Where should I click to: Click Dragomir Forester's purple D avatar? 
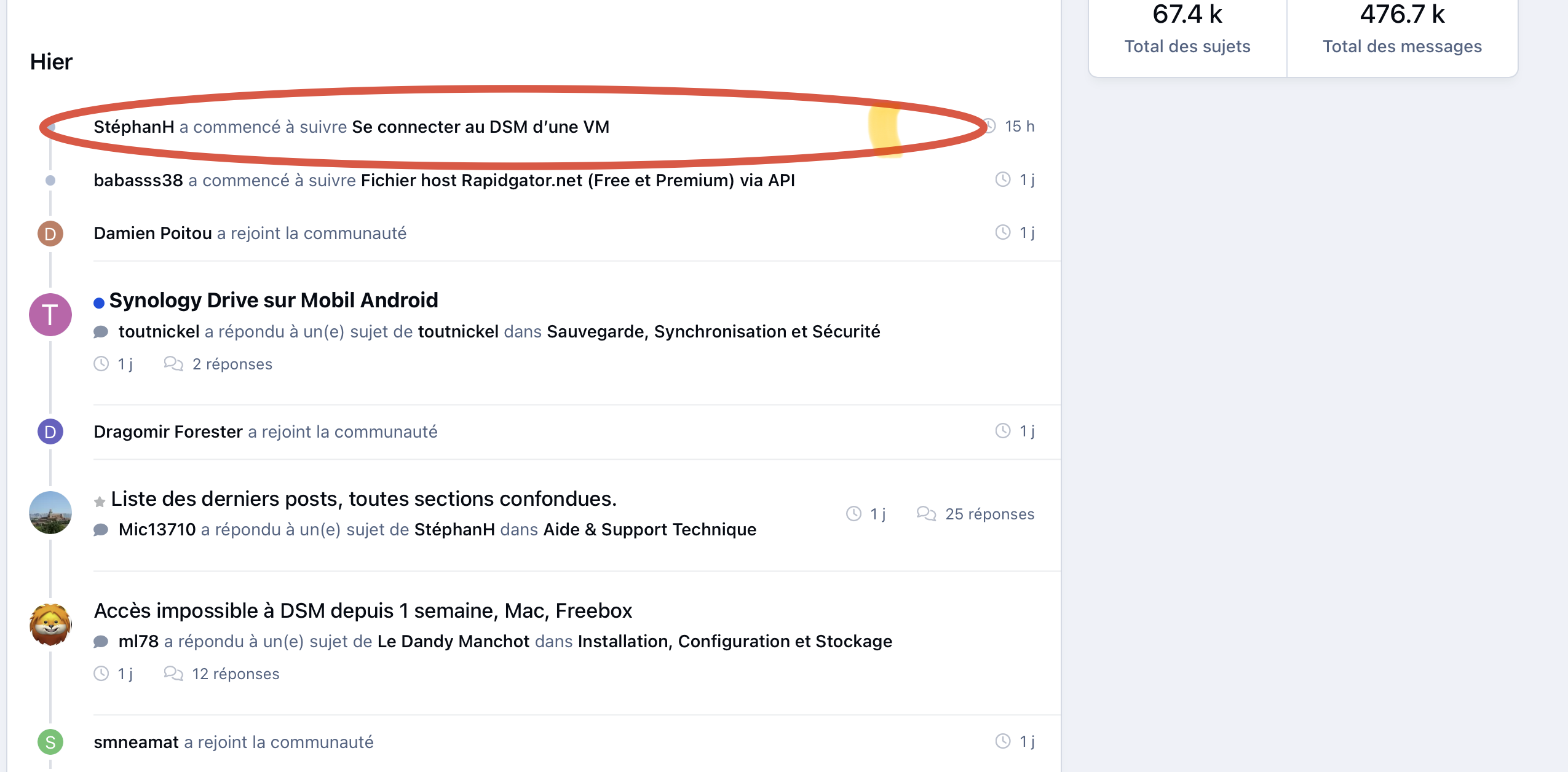[50, 431]
